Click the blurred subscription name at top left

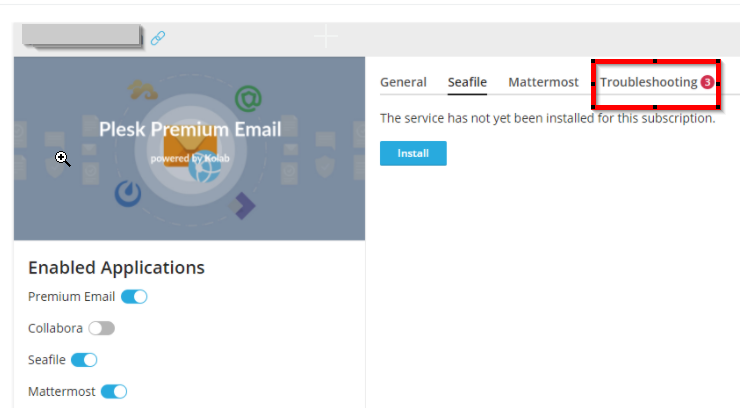[81, 35]
